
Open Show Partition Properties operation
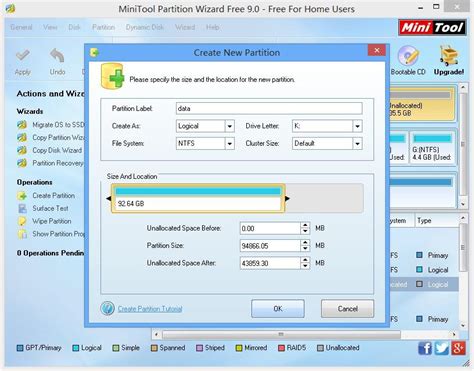51,234
